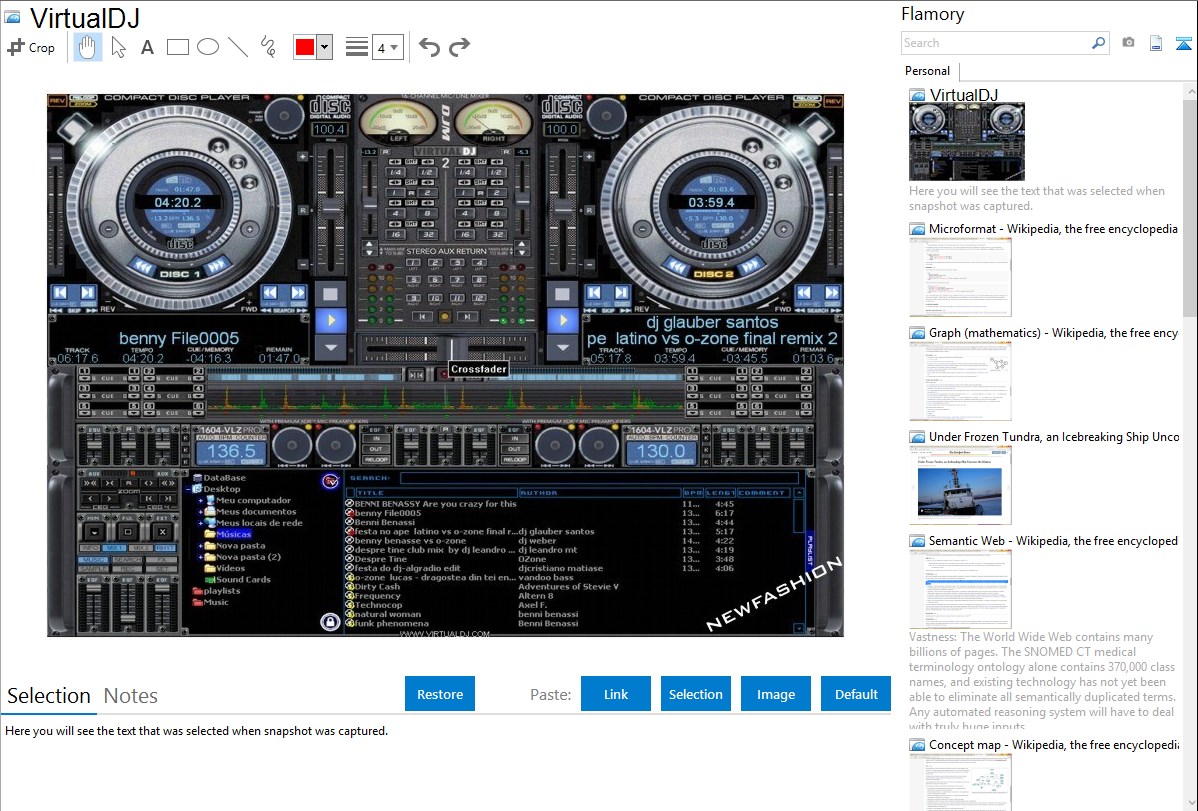The height and width of the screenshot is (811, 1198).
Task: Click the Restore button
Action: click(440, 694)
